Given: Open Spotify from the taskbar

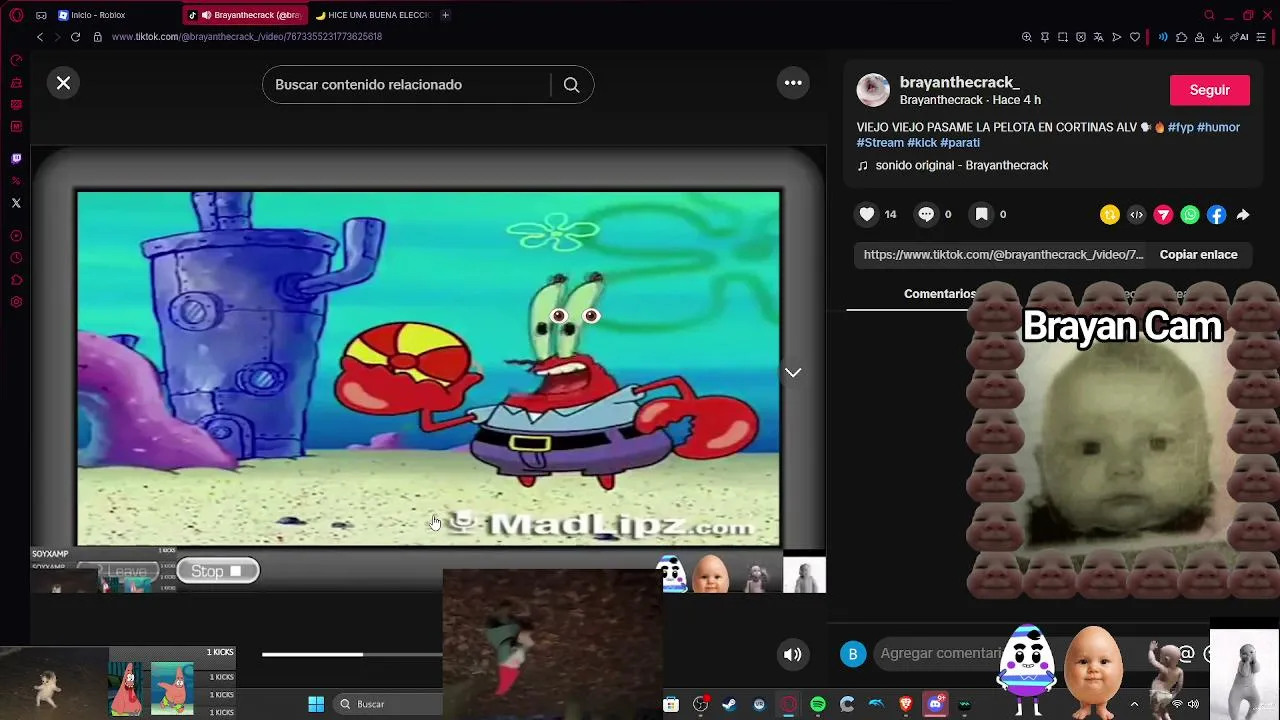Looking at the screenshot, I should point(818,704).
